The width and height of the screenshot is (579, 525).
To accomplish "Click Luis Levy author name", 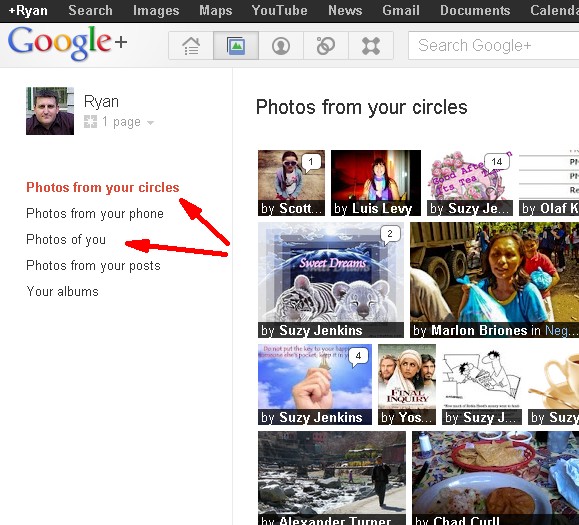I will [x=382, y=209].
